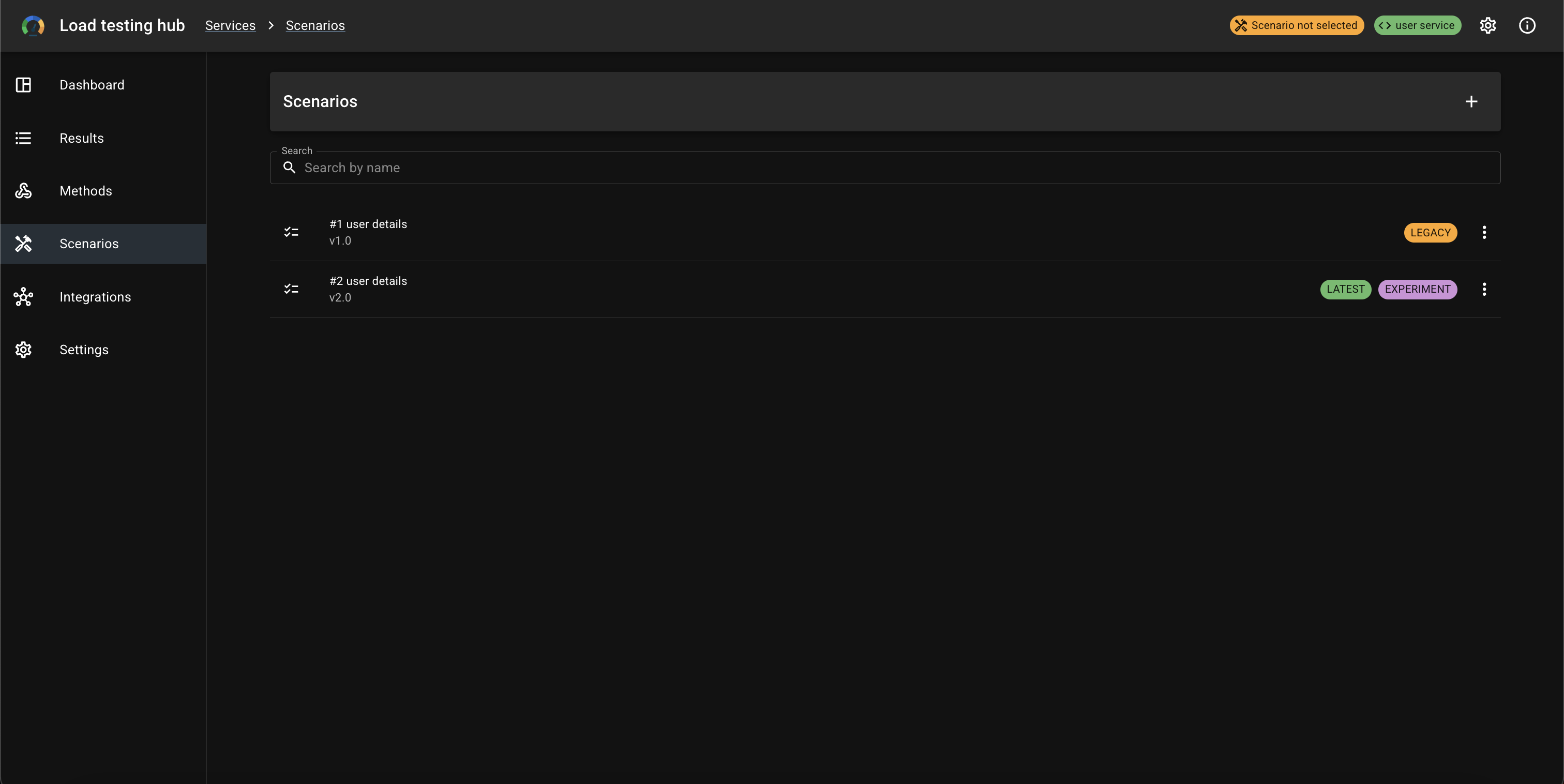Click the user service chip

[x=1417, y=25]
